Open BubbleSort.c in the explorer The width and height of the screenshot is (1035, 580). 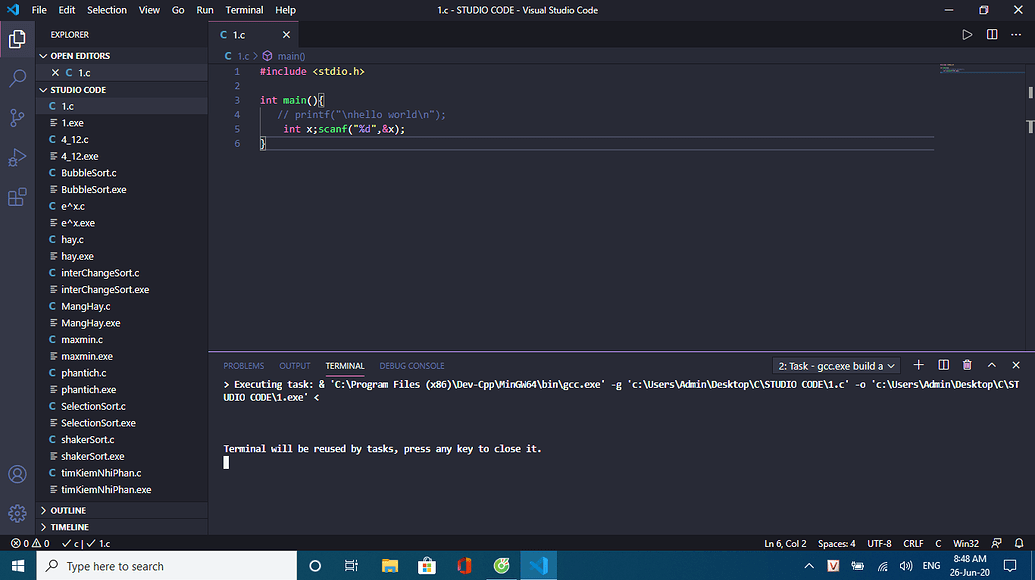pos(88,173)
